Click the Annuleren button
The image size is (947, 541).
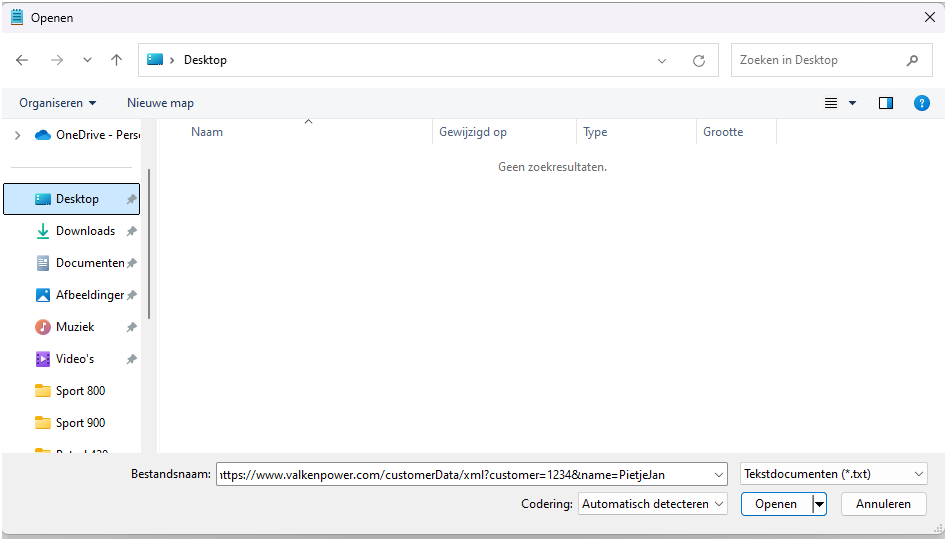click(883, 504)
